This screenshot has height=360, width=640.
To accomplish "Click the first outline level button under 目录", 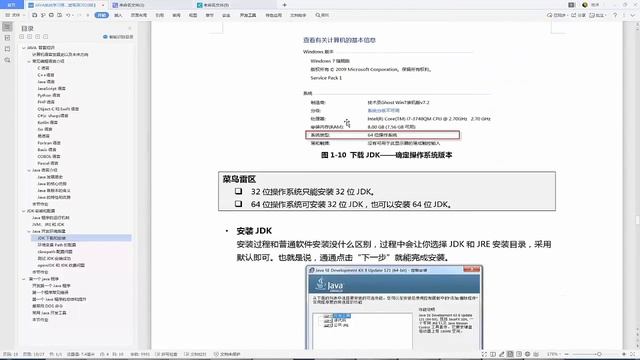I will pyautogui.click(x=22, y=37).
